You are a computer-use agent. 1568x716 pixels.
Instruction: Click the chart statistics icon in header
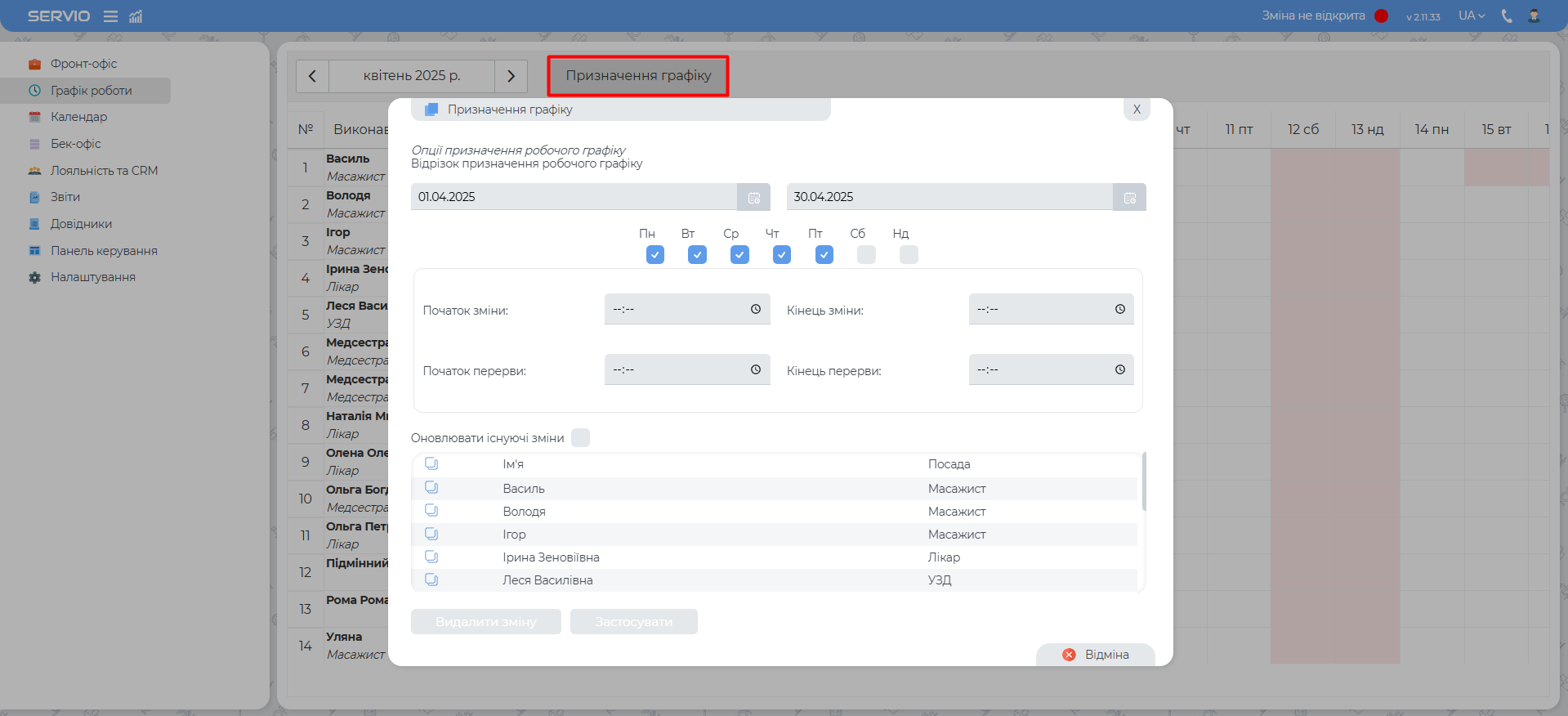pos(136,16)
